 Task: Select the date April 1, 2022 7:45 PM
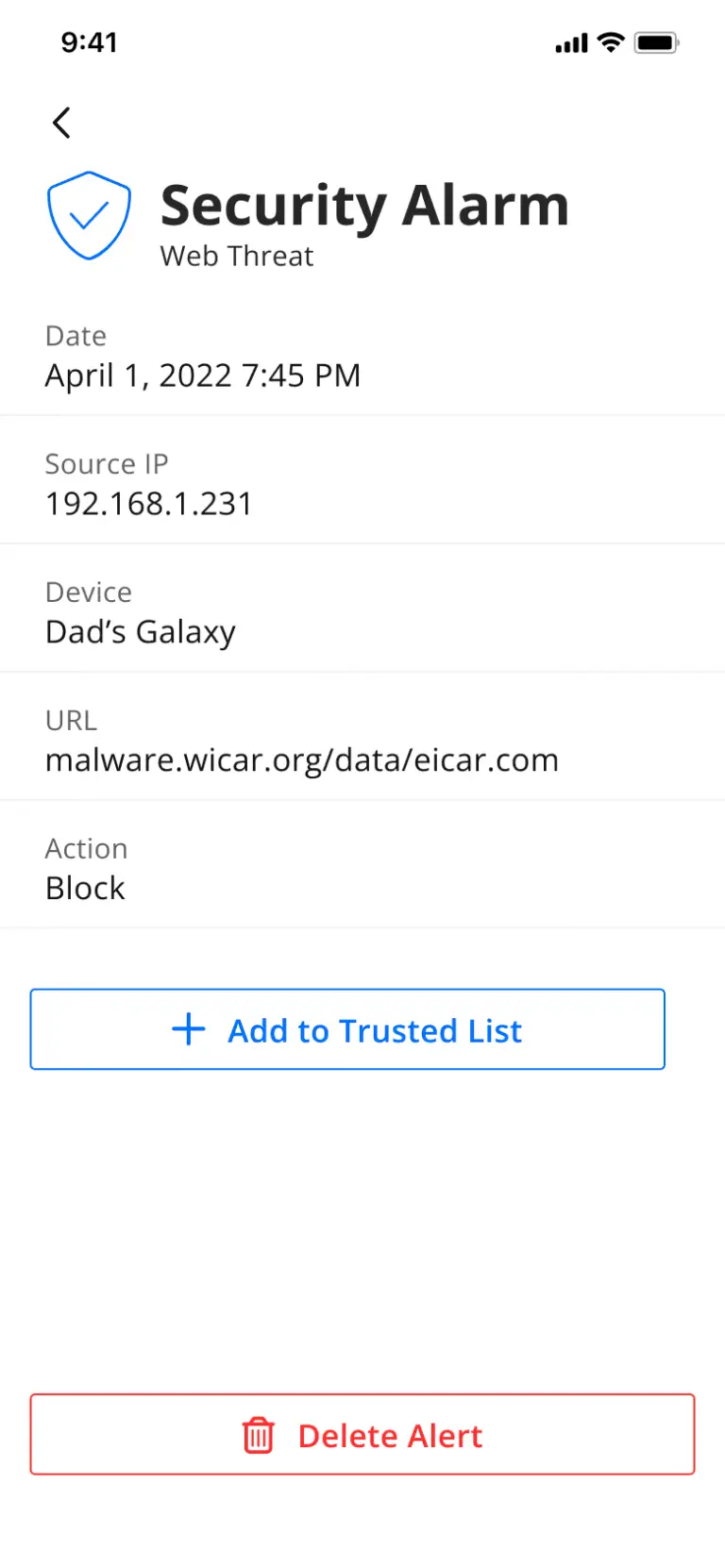[x=203, y=375]
